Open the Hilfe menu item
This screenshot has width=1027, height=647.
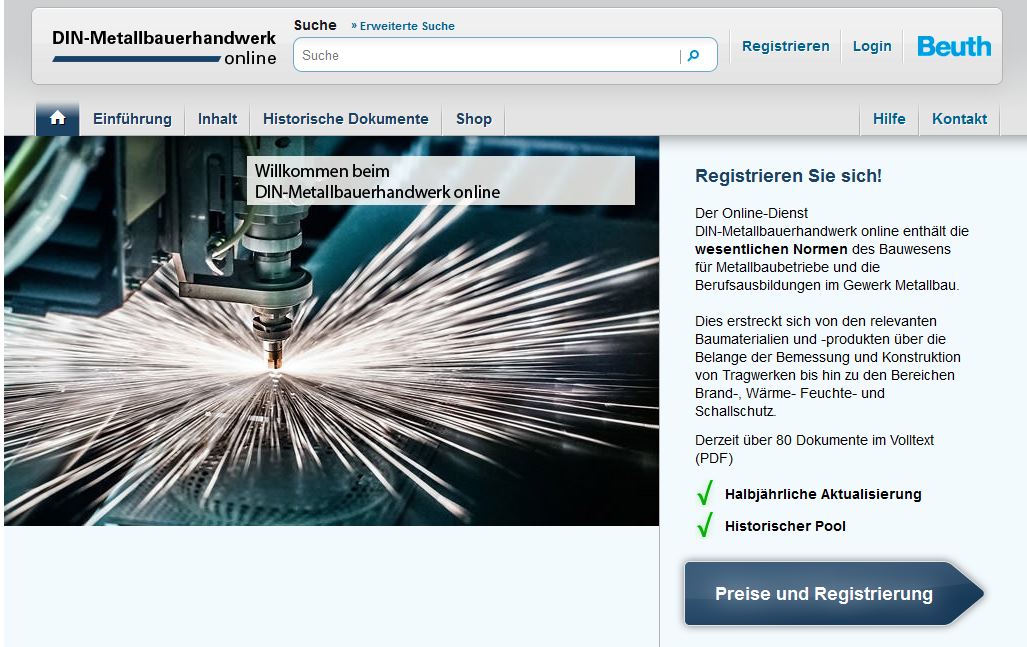[x=889, y=119]
